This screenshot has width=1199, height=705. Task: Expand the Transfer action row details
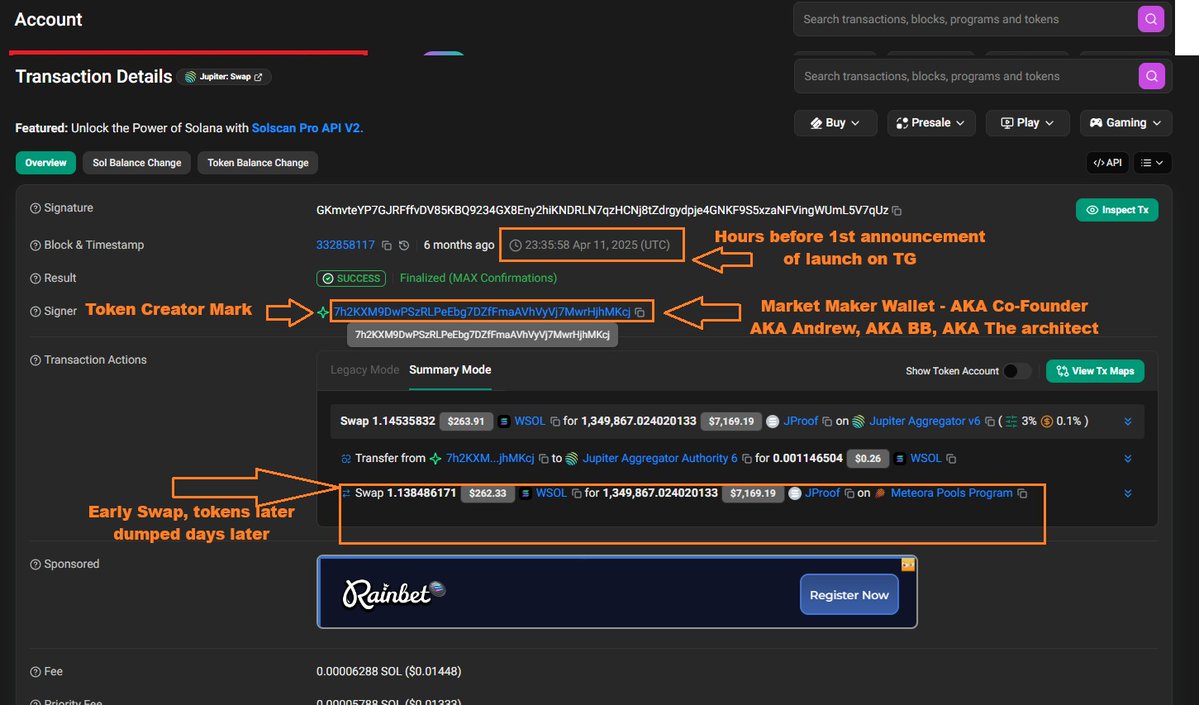coord(1127,458)
